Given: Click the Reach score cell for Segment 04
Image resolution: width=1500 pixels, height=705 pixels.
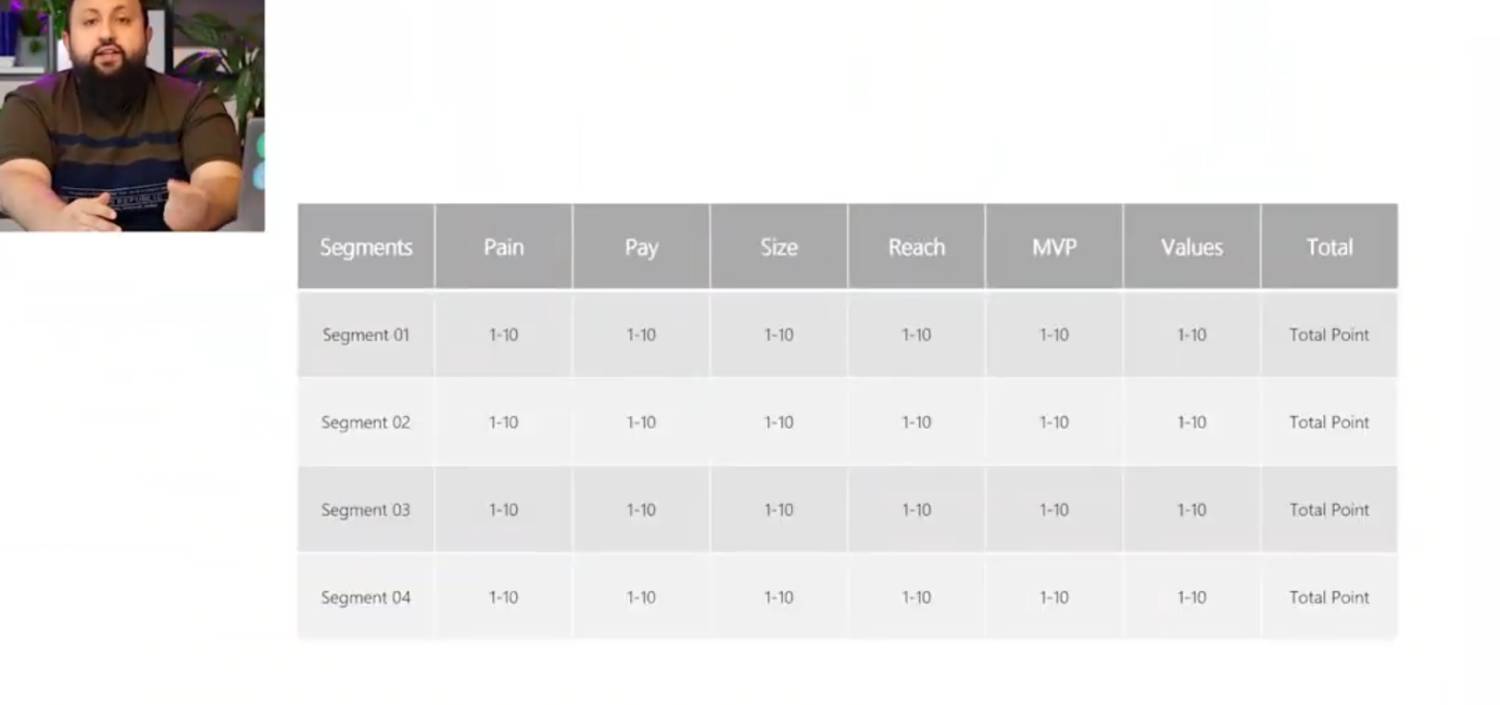Looking at the screenshot, I should coord(916,597).
